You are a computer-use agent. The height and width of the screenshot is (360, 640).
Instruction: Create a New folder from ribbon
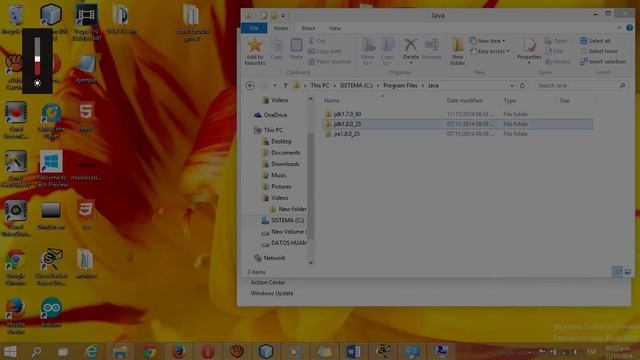(457, 51)
